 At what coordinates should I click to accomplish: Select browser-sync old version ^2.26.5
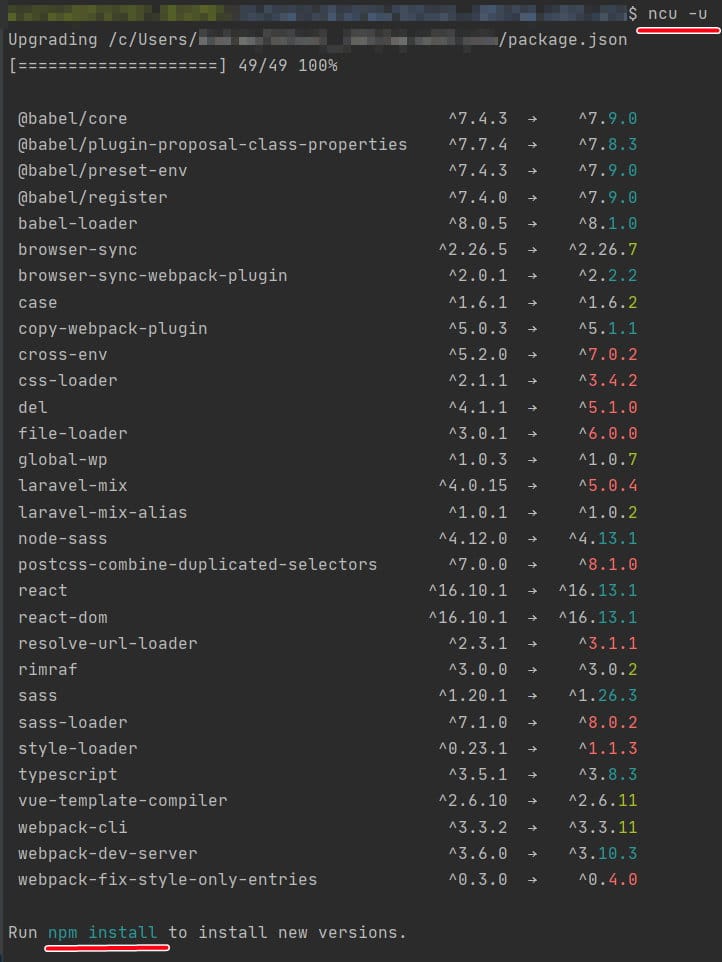(473, 250)
